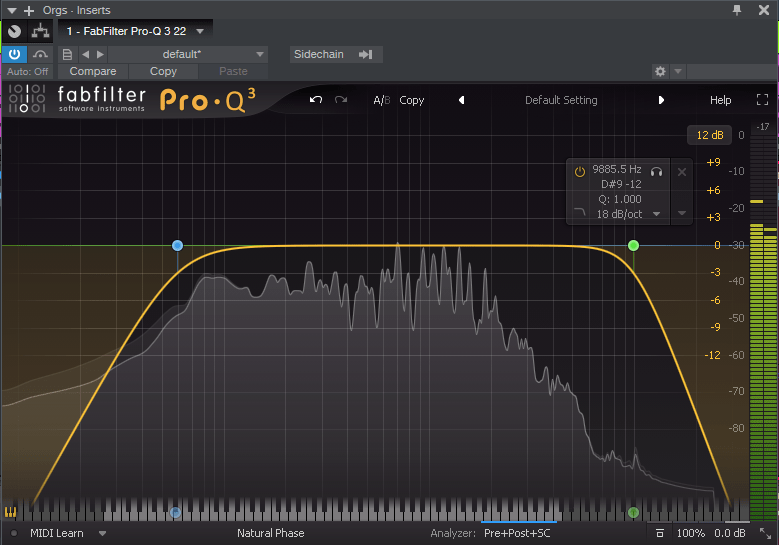Go to the next preset arrow
Screen dimensions: 779x545
click(661, 100)
